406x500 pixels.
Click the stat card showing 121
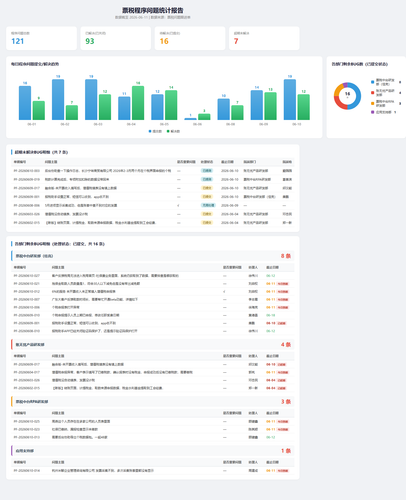(41, 38)
